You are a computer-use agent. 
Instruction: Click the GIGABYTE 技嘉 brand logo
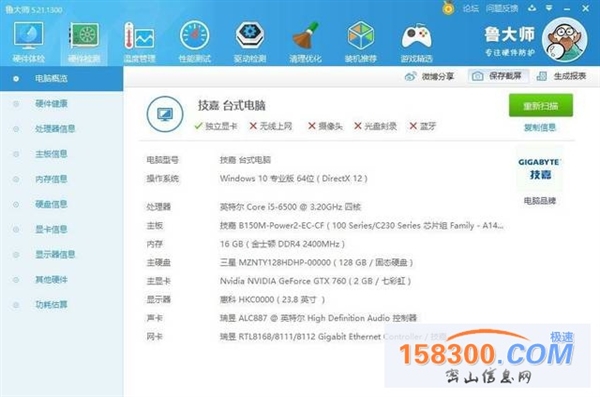(x=540, y=168)
